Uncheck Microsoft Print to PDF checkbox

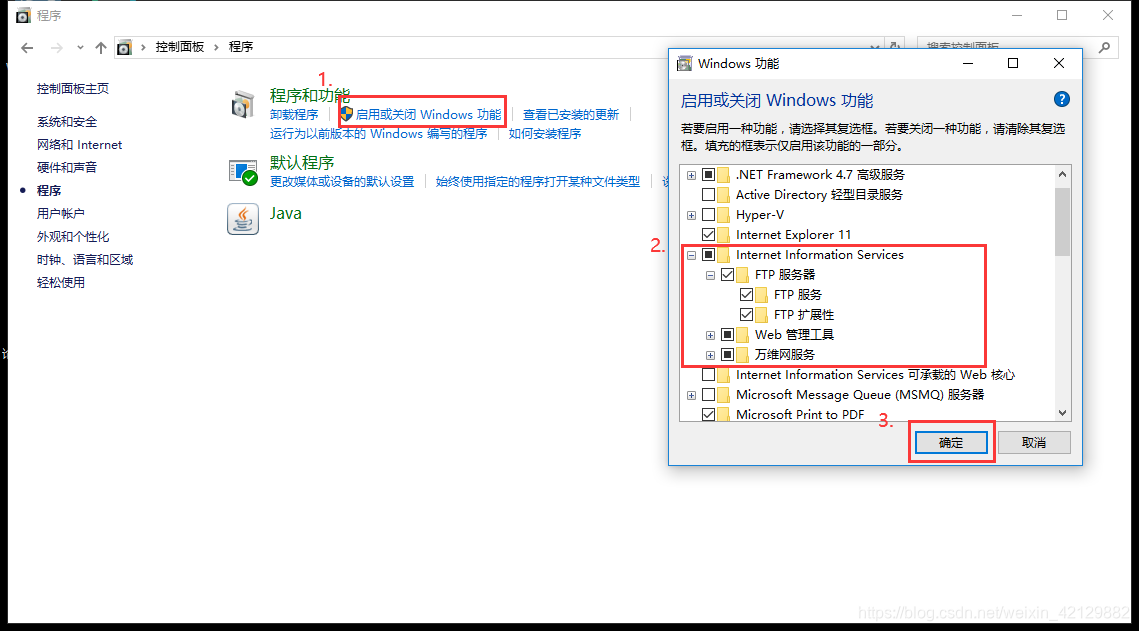click(x=708, y=414)
